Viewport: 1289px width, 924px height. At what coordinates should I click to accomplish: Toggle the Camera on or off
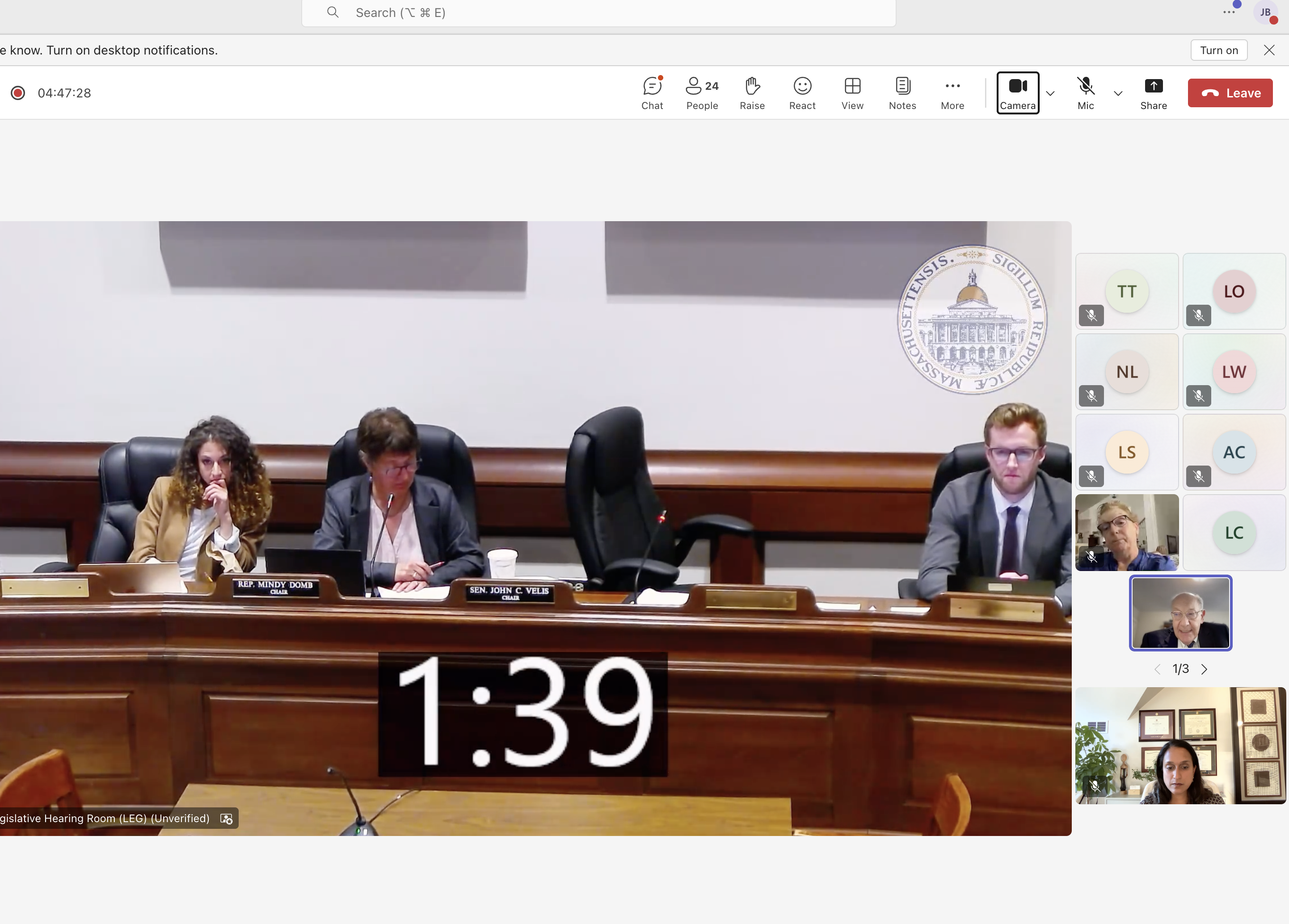[x=1017, y=92]
